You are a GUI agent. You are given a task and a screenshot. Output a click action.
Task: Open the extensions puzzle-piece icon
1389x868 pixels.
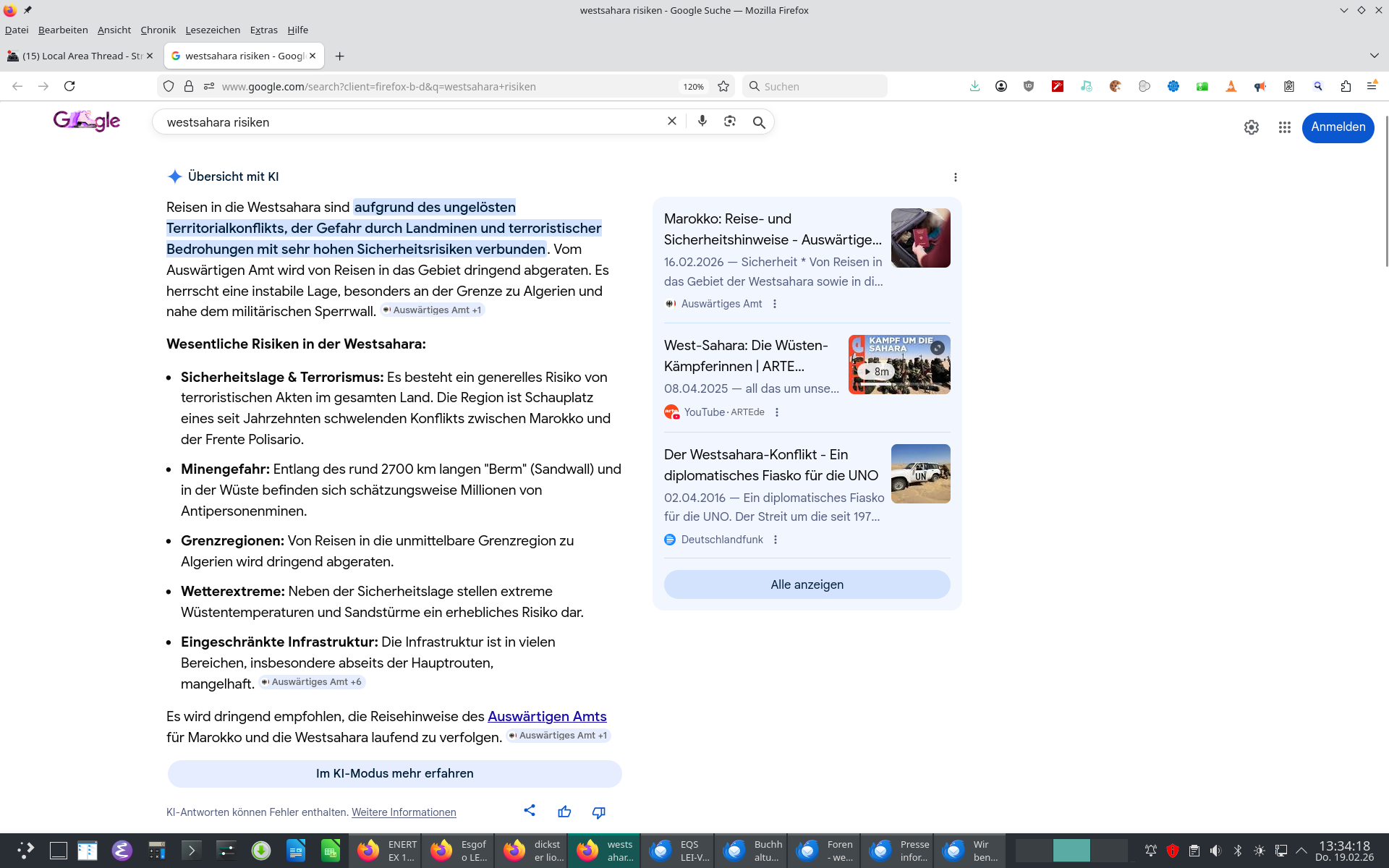[x=1346, y=86]
